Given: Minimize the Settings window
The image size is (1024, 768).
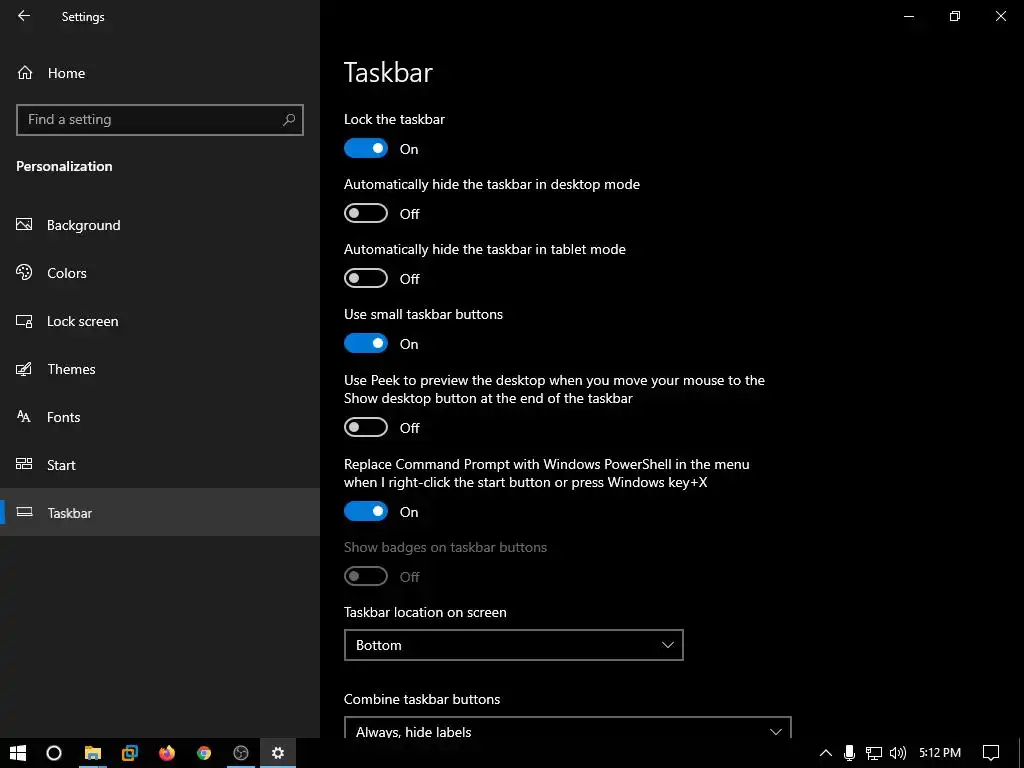Looking at the screenshot, I should [x=908, y=16].
